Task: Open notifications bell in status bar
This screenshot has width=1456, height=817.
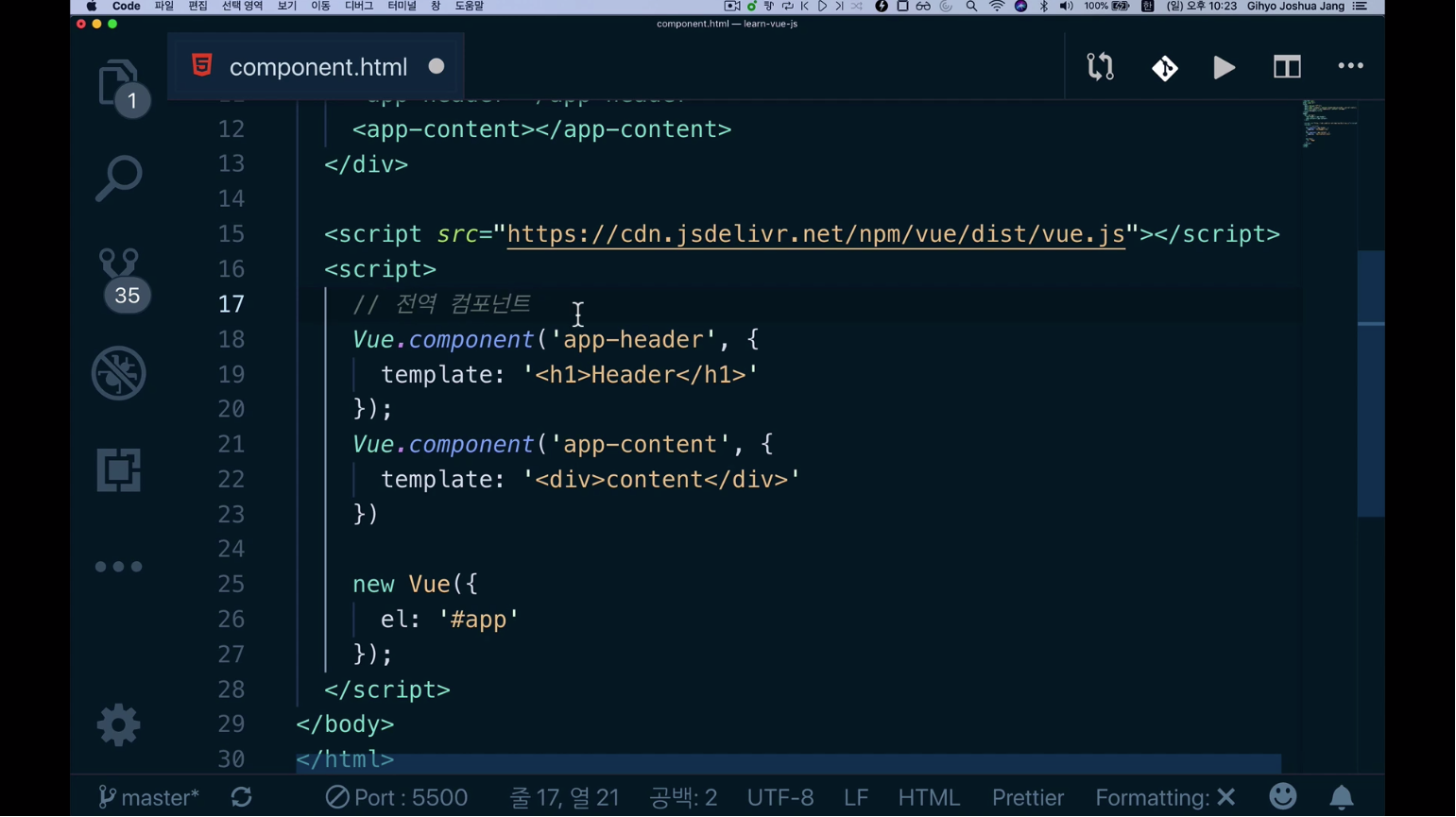Action: pos(1341,797)
